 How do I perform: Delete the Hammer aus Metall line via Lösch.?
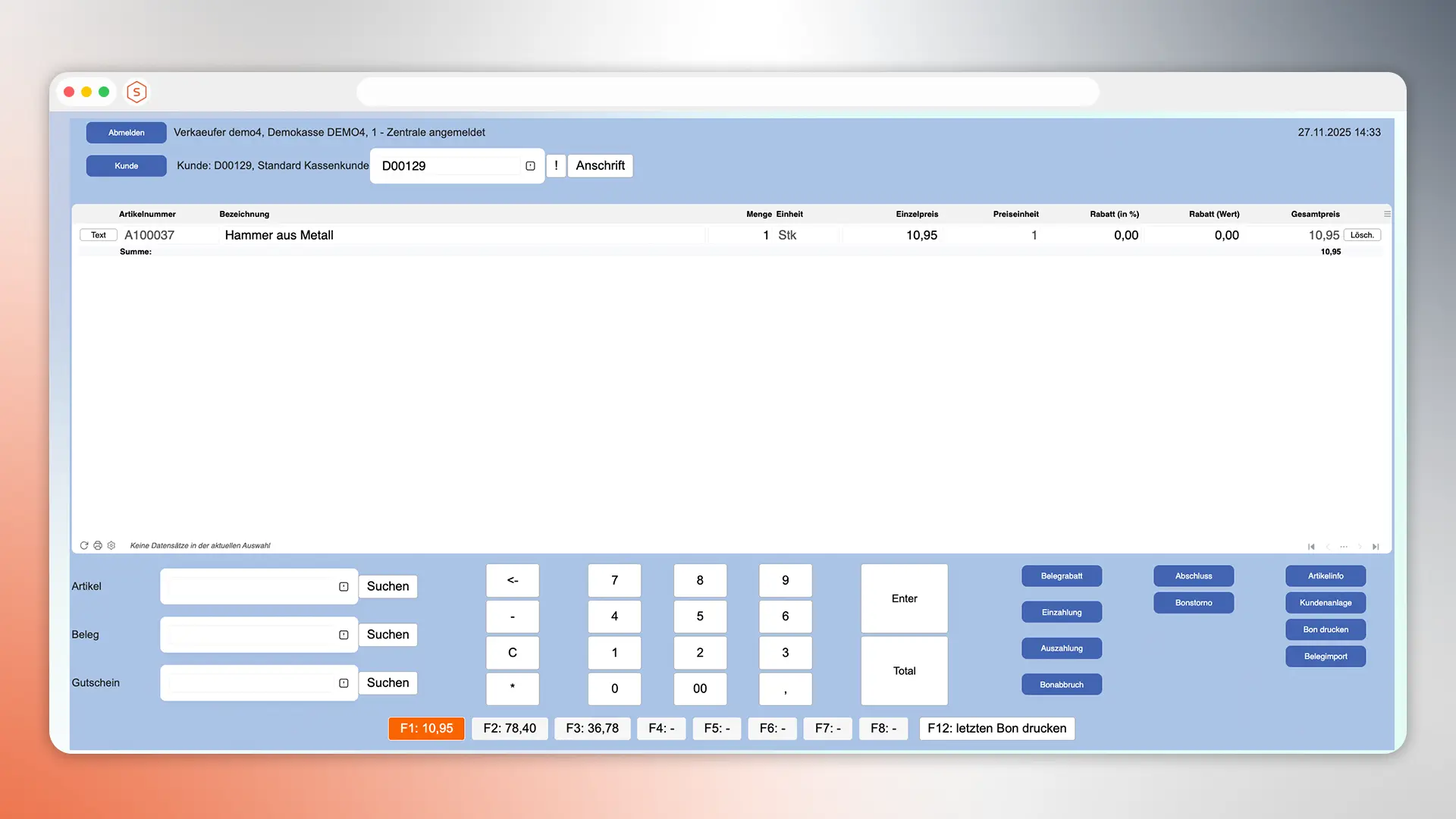click(1362, 235)
